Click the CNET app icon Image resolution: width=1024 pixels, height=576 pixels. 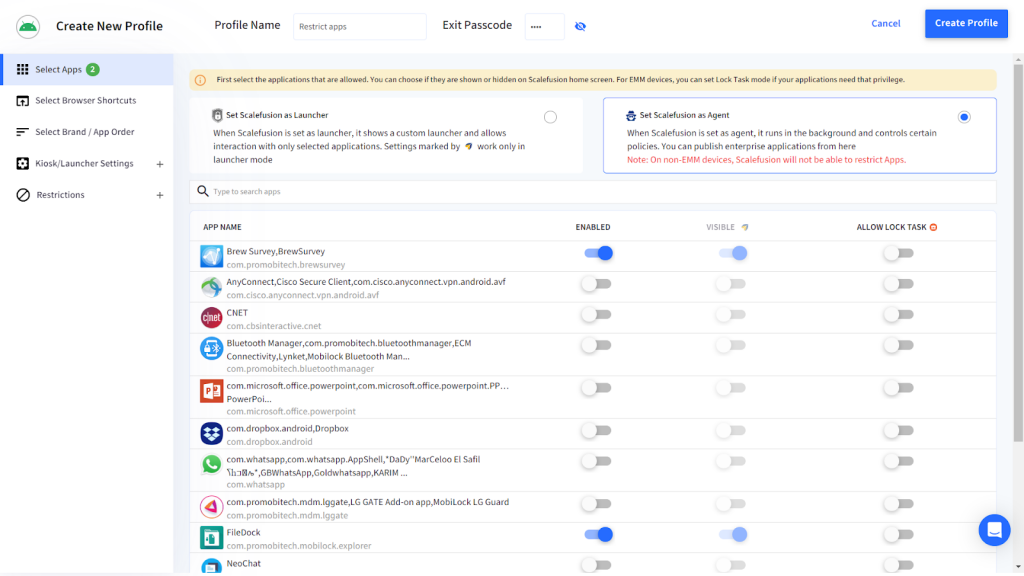pos(212,317)
